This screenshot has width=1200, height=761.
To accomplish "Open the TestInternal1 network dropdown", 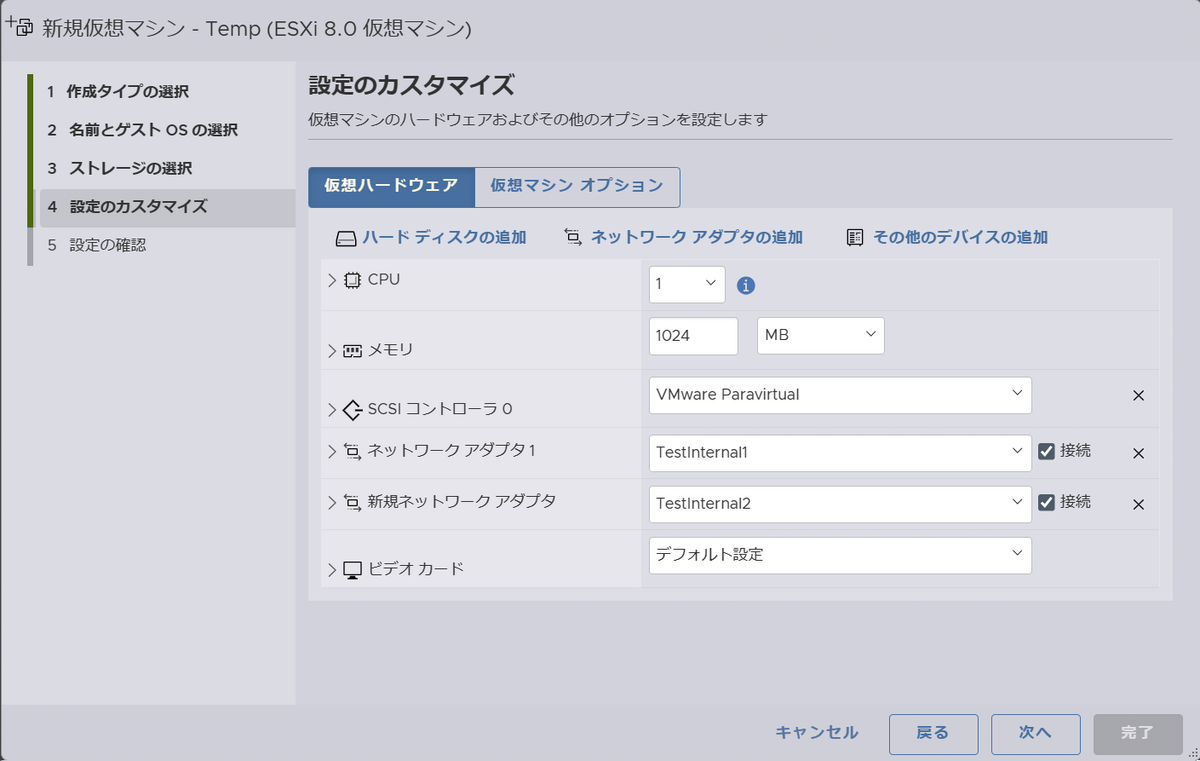I will (x=840, y=453).
